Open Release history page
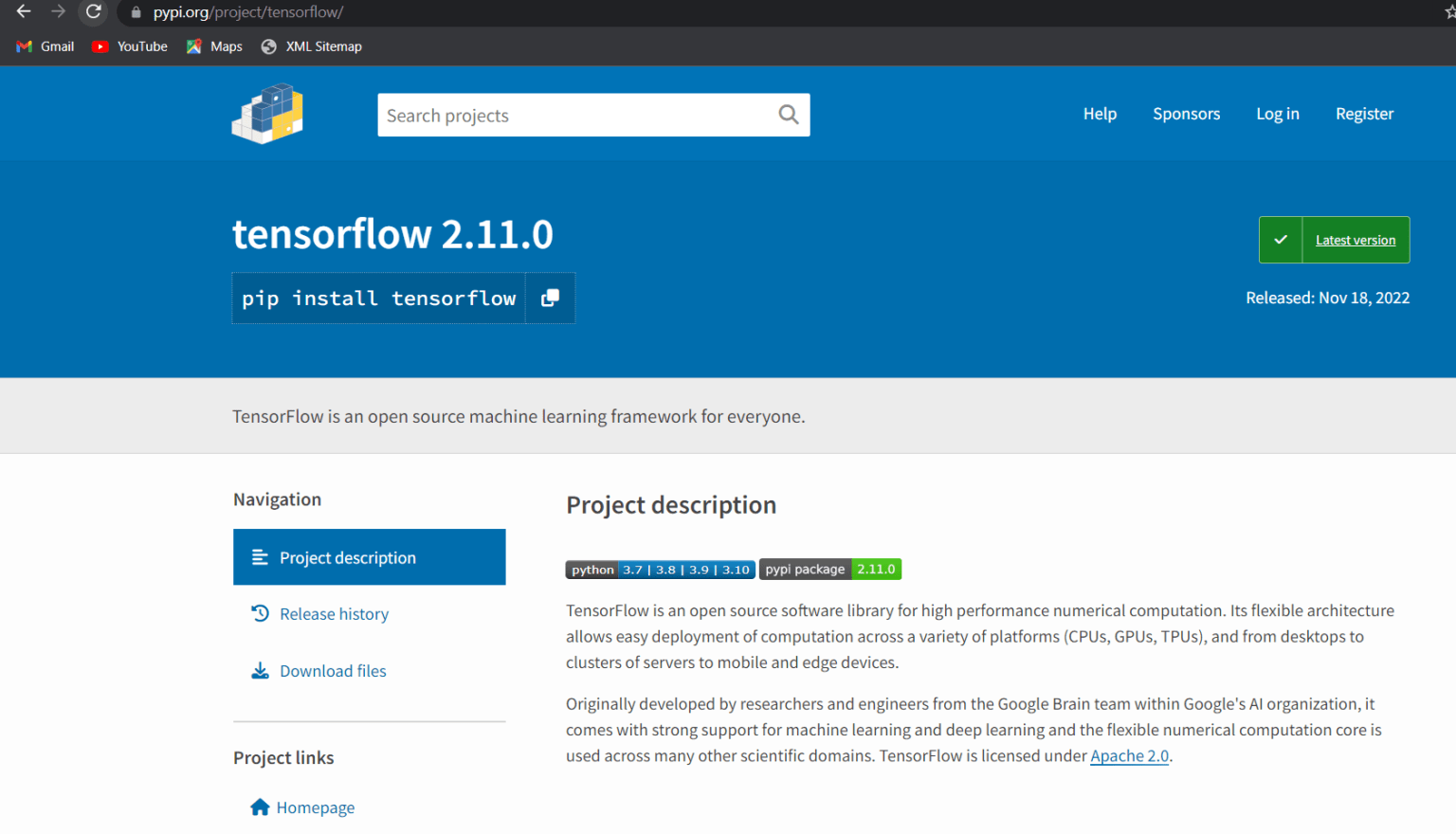The height and width of the screenshot is (834, 1456). click(x=334, y=613)
